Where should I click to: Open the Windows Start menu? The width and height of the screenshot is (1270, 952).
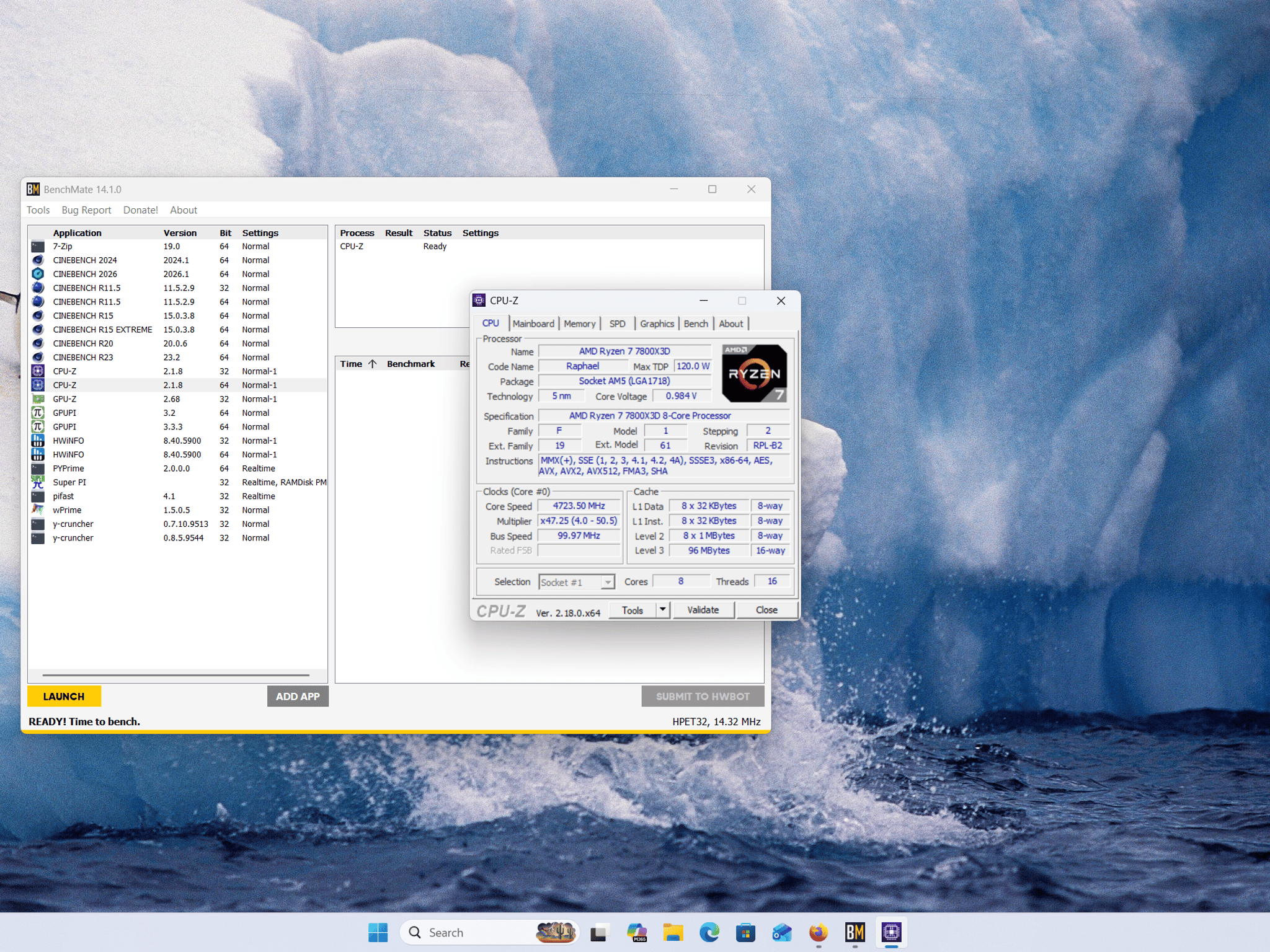[378, 932]
